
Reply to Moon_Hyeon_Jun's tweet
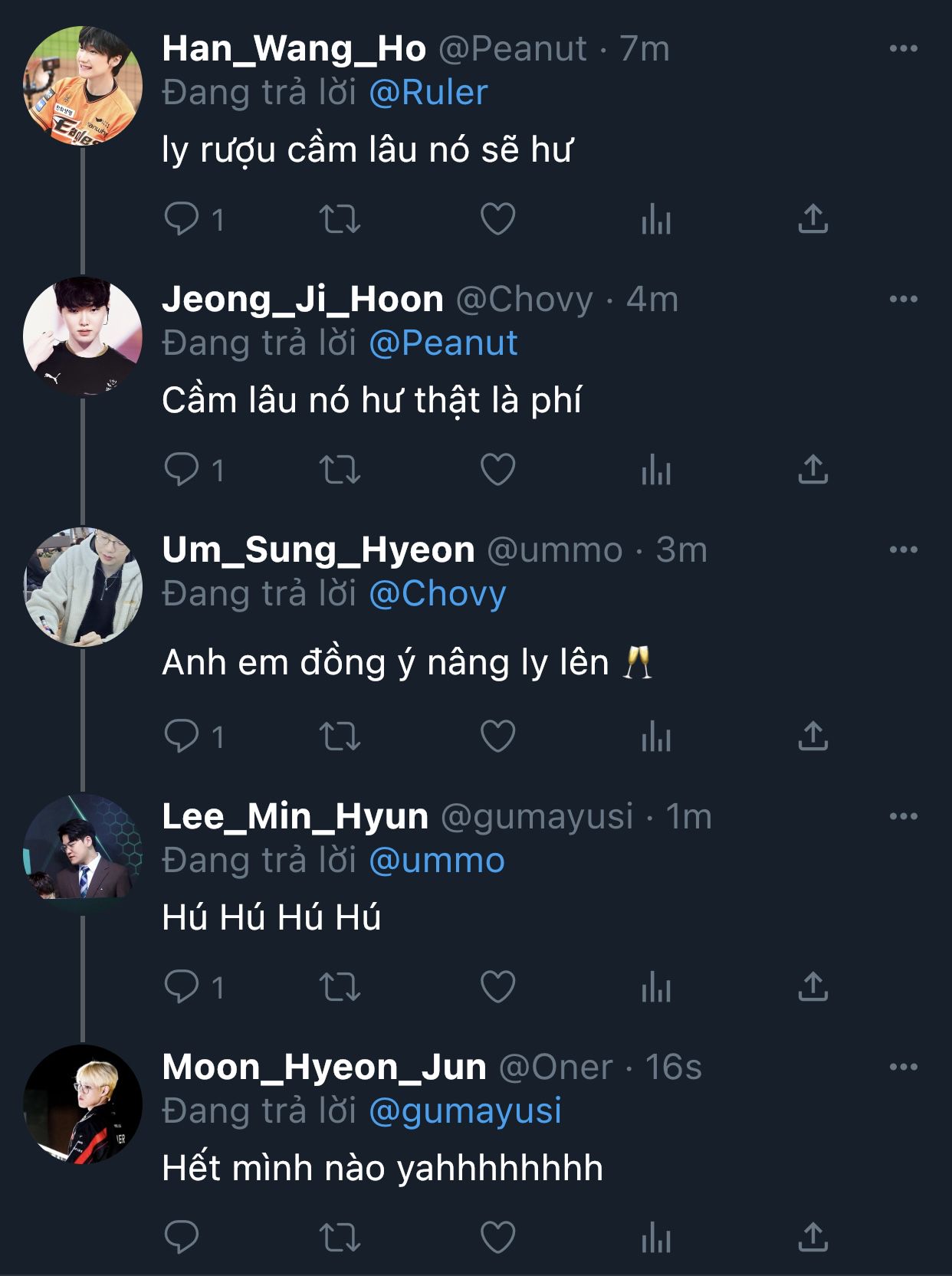click(x=182, y=1236)
